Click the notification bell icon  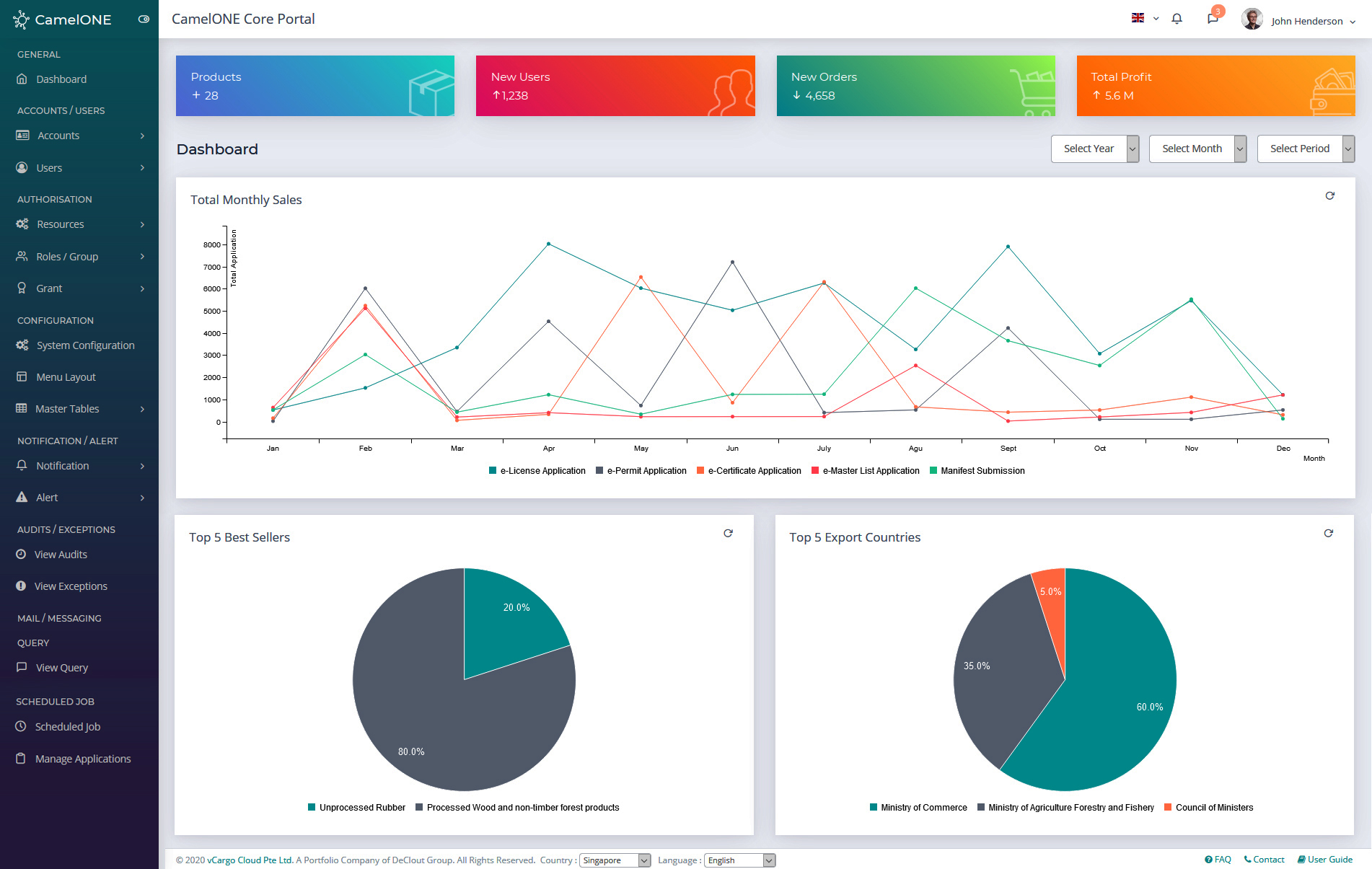(x=1177, y=19)
